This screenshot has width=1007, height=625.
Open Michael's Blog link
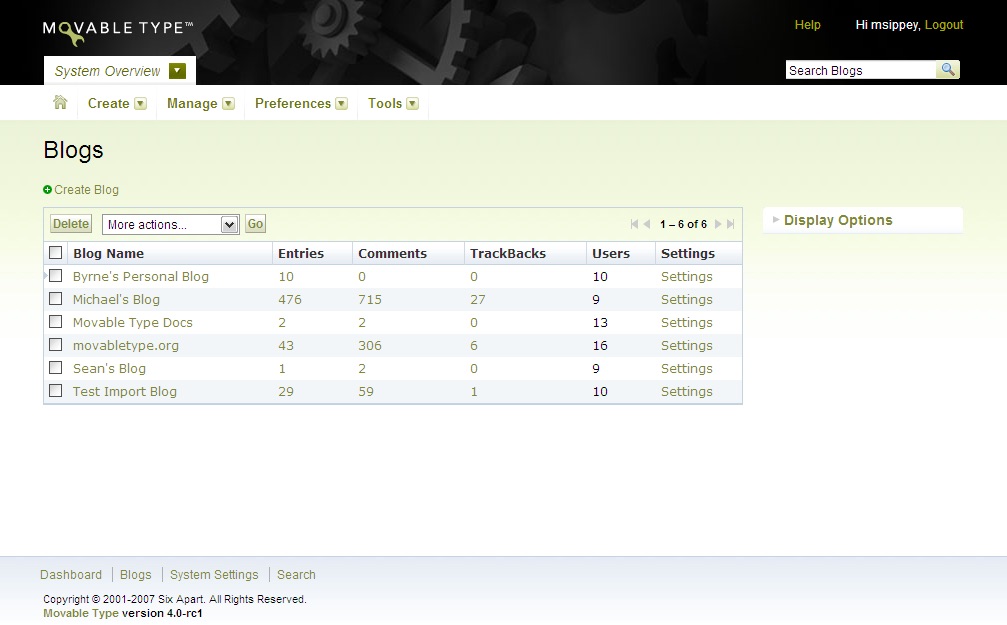116,299
